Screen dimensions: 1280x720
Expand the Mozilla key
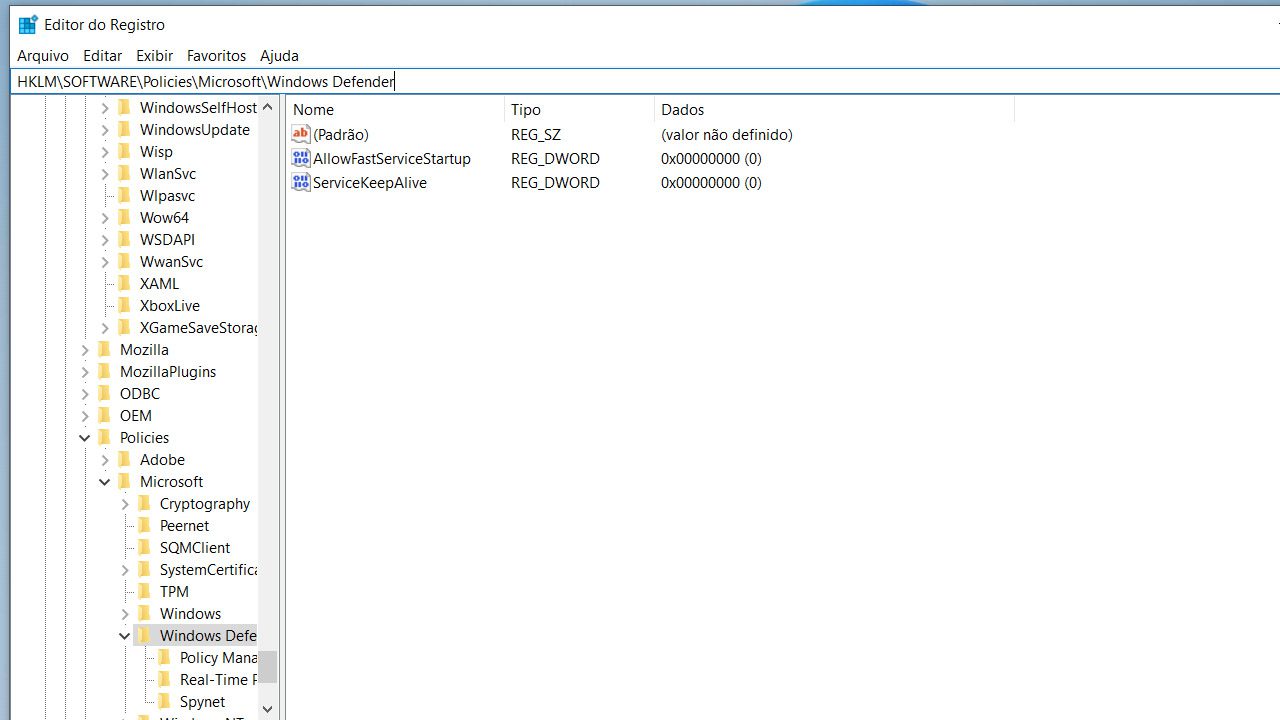pos(85,349)
